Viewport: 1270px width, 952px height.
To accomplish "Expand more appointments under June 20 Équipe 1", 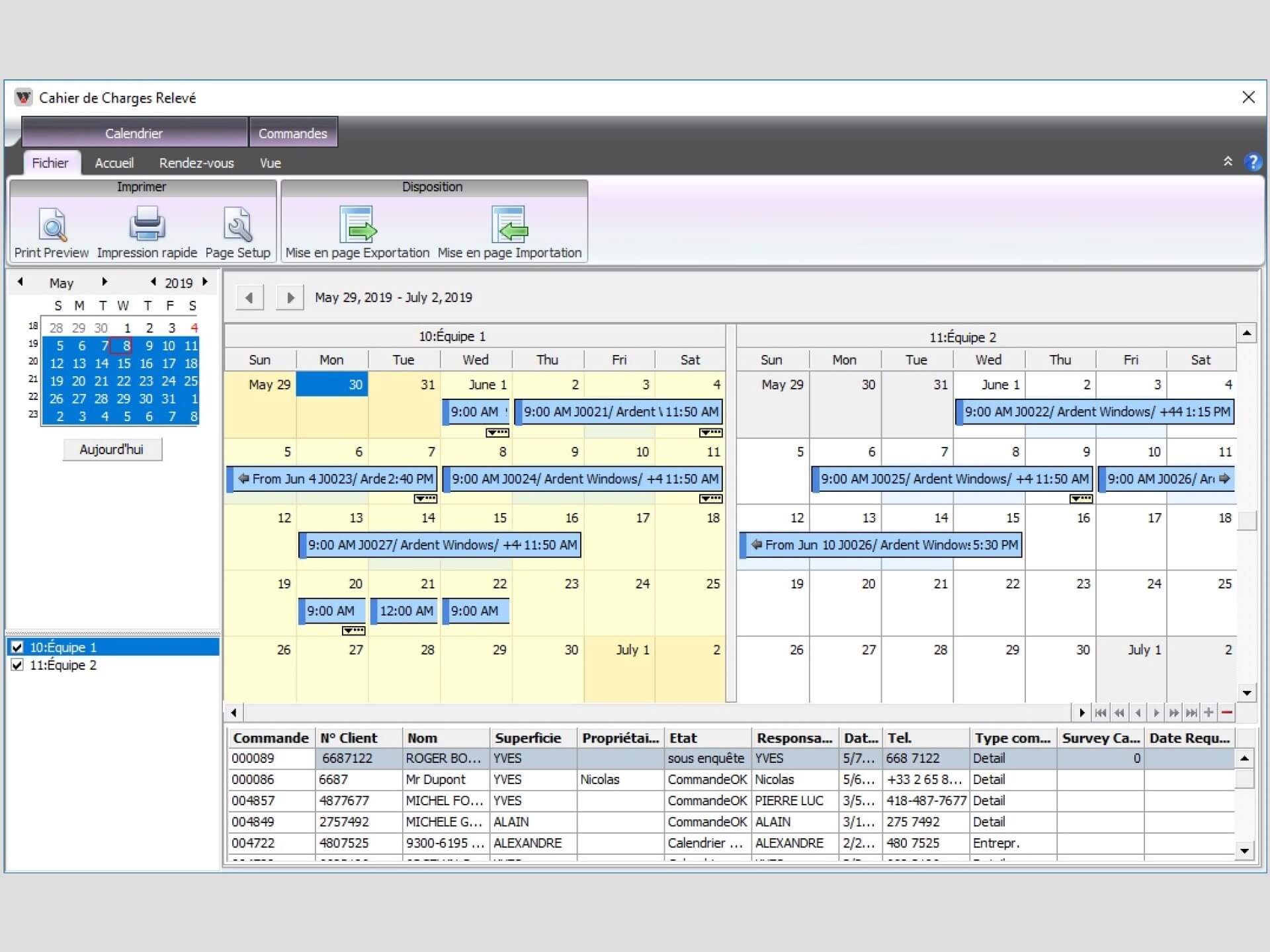I will point(354,631).
